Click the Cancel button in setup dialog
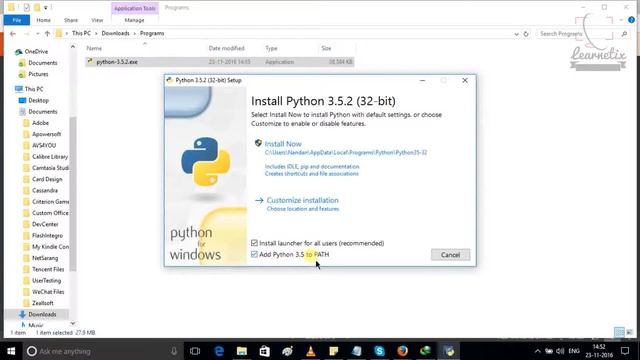 pyautogui.click(x=450, y=255)
